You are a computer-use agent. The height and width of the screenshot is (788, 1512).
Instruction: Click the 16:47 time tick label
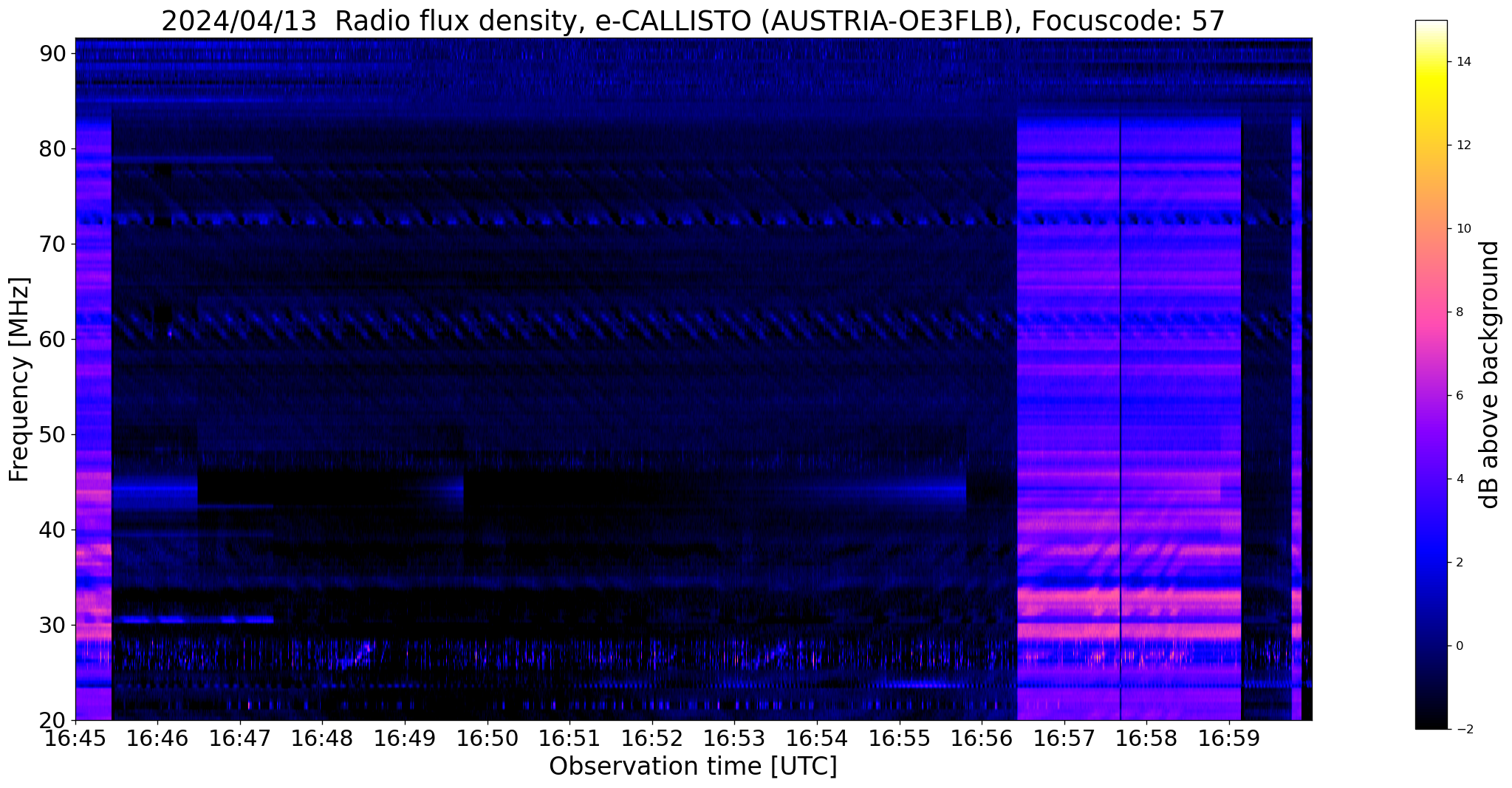tap(240, 739)
